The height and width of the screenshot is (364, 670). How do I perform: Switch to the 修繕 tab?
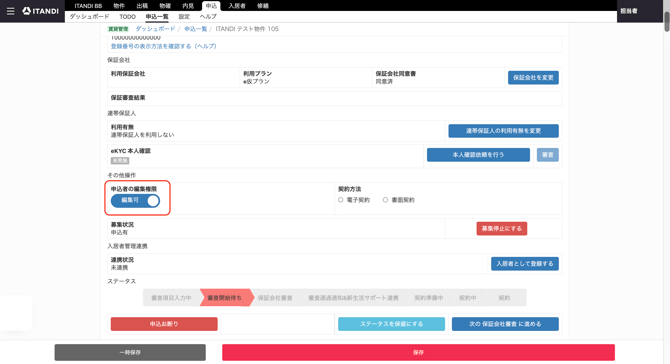263,6
